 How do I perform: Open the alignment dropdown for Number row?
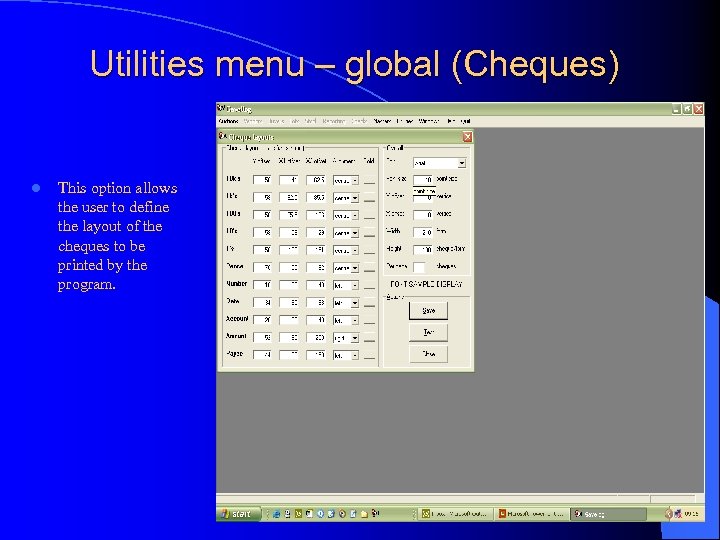(355, 285)
